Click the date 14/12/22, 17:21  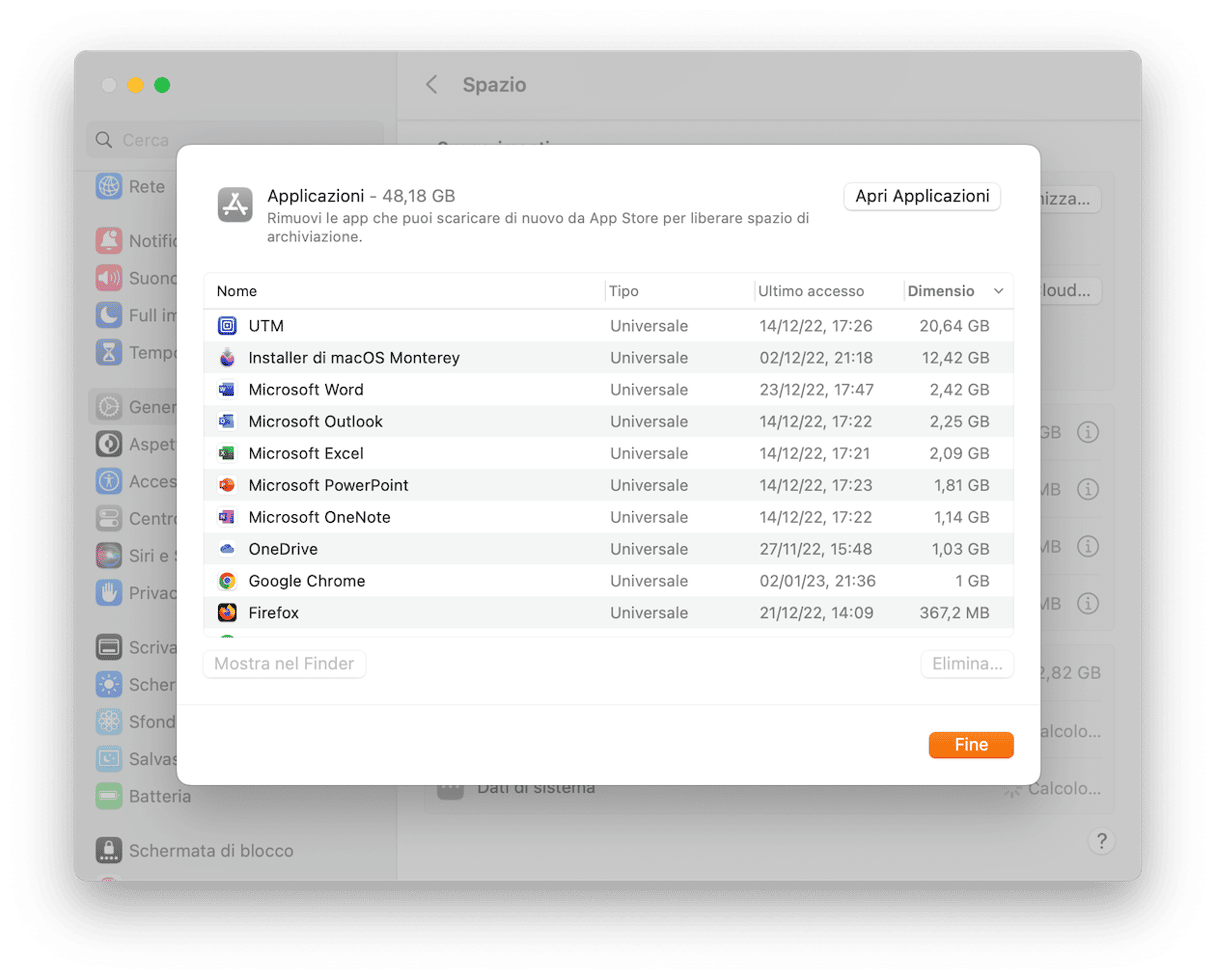pyautogui.click(x=814, y=454)
